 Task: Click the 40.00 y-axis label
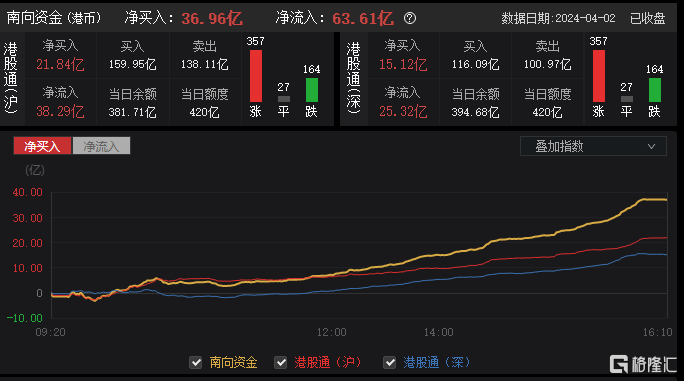27,192
